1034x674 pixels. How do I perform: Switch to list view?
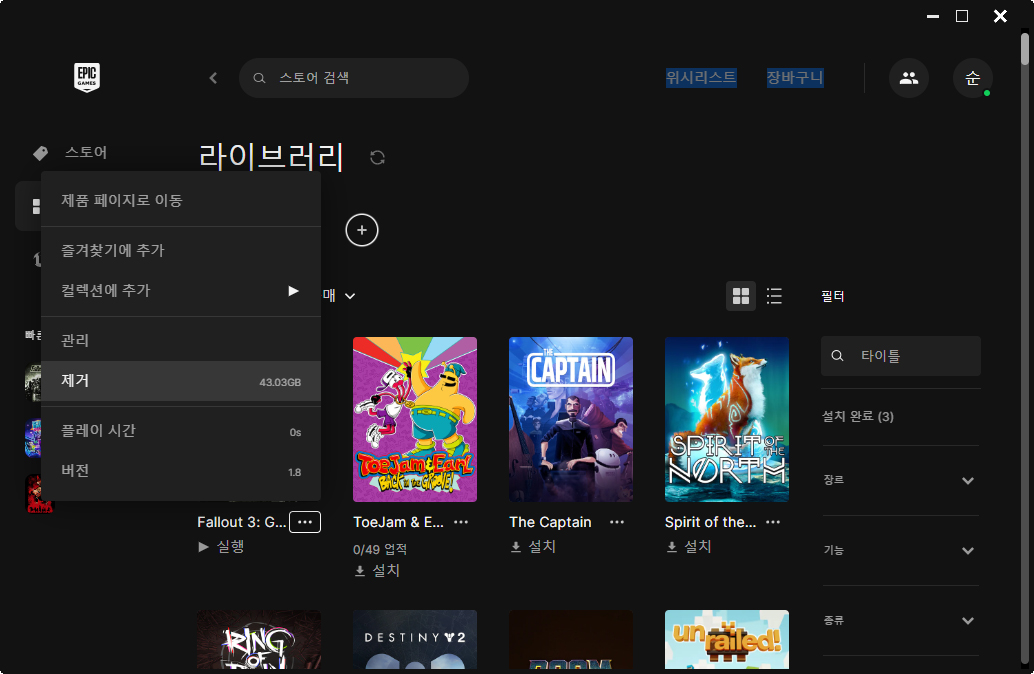[774, 296]
